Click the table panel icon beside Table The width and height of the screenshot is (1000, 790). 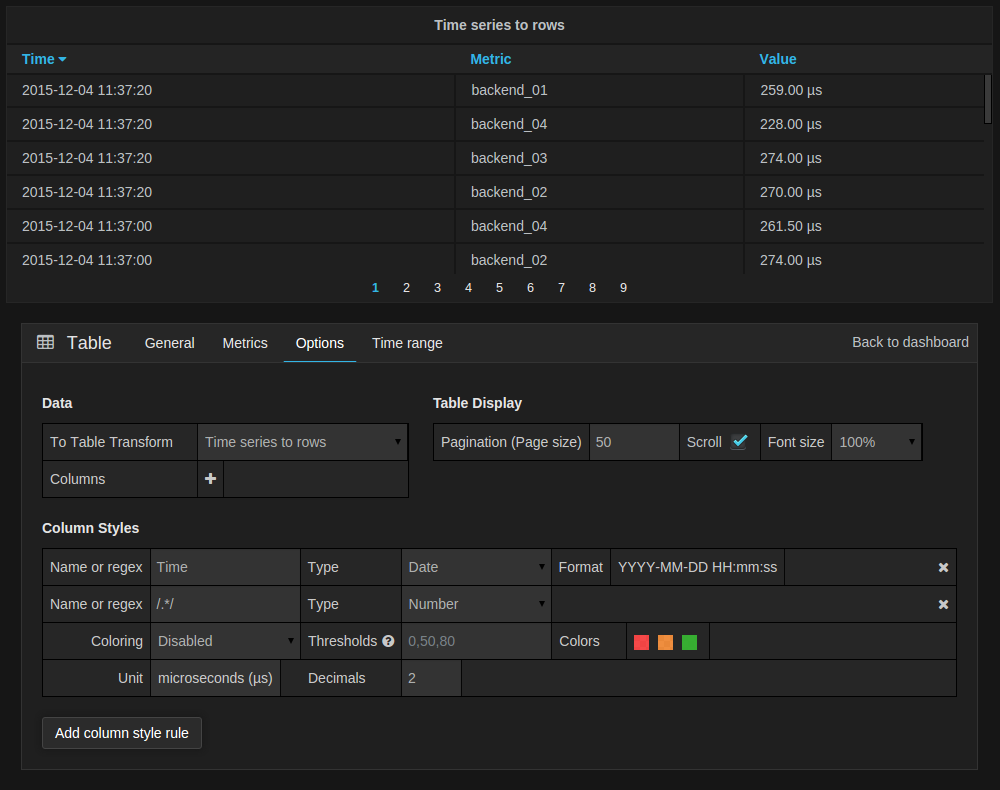click(45, 342)
